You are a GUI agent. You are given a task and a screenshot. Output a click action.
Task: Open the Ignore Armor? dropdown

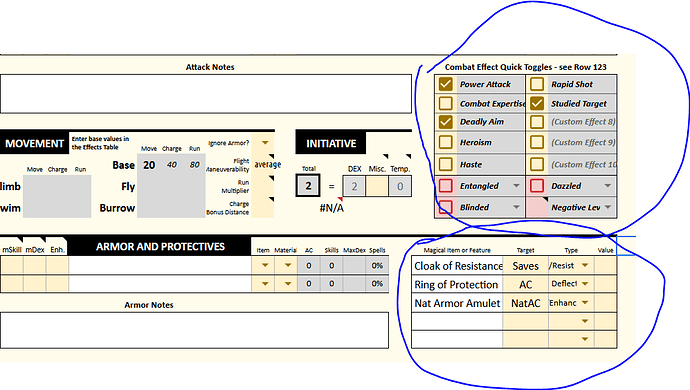tap(265, 143)
